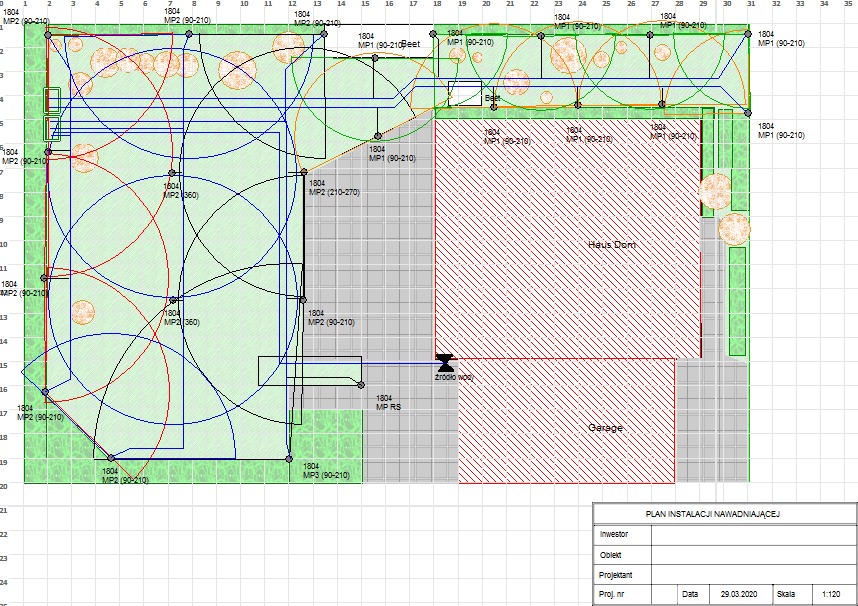Select the MP2 (210-270) sprinkler node
Screen dimensions: 858x606
click(304, 172)
